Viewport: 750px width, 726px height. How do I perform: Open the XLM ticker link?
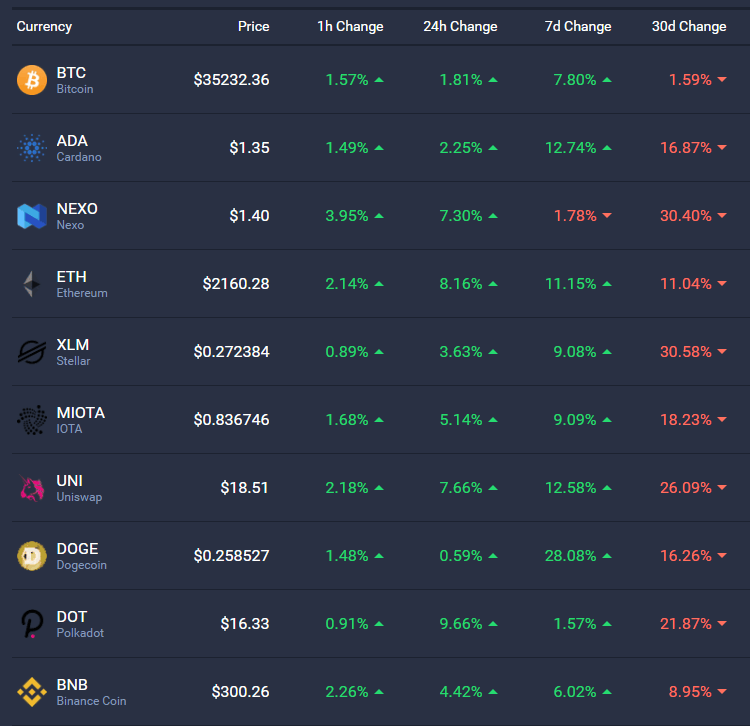[x=73, y=344]
